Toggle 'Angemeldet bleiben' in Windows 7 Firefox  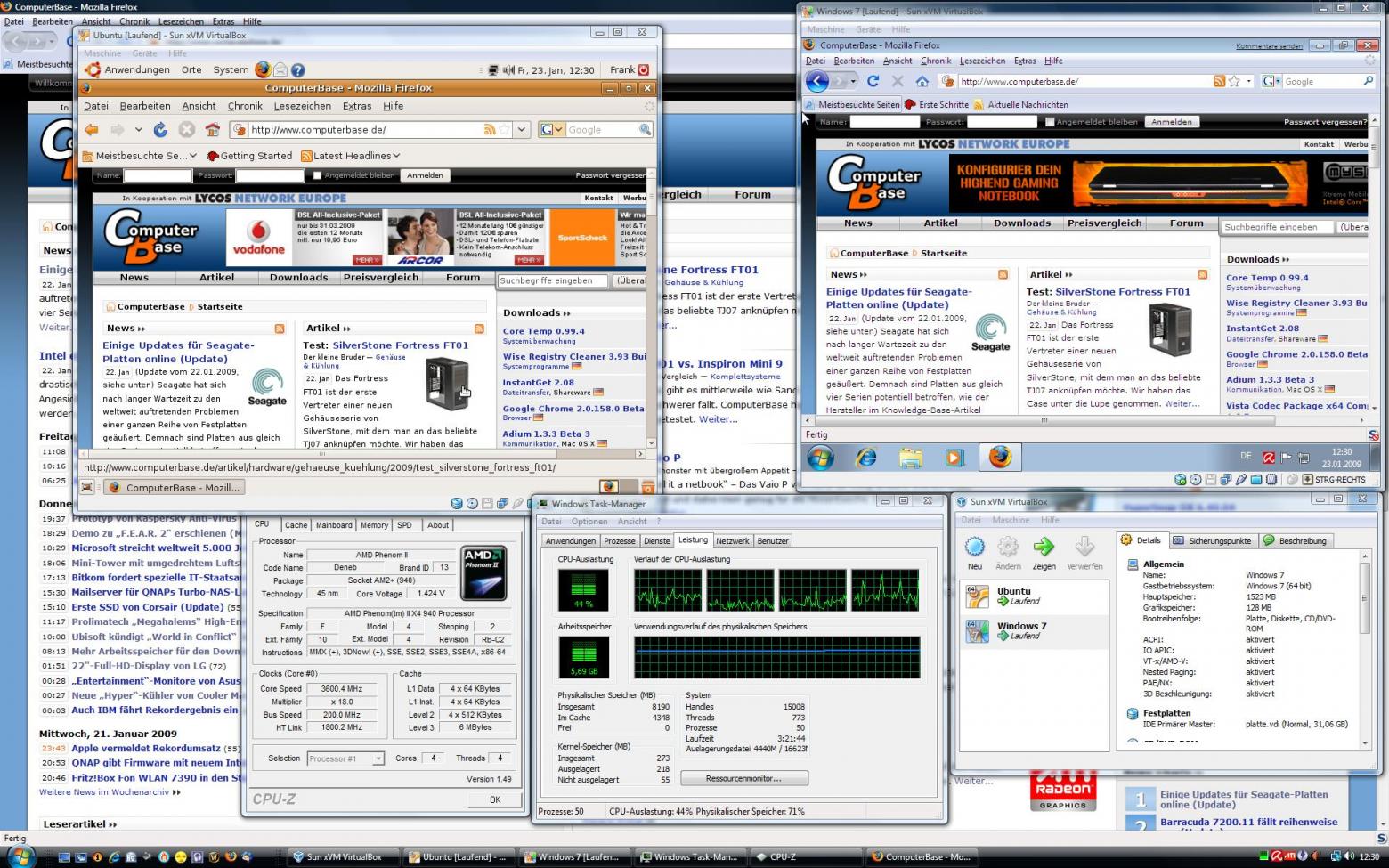tap(1050, 122)
